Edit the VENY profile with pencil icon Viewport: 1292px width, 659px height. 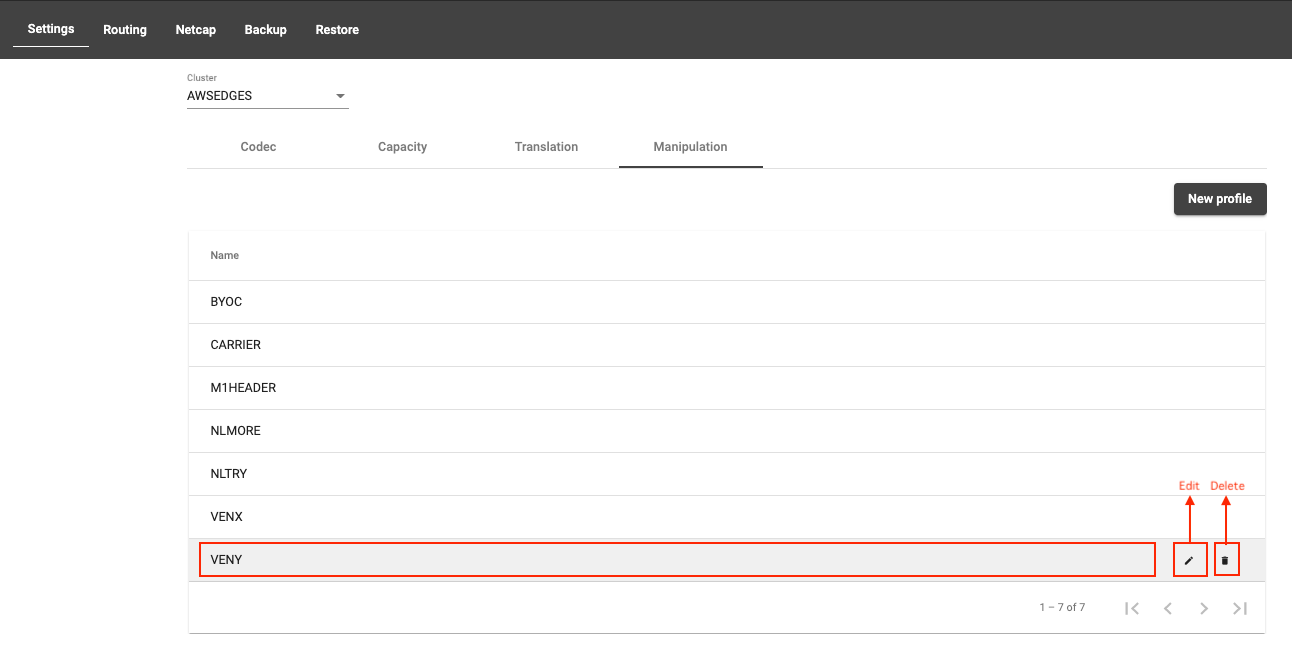1189,560
